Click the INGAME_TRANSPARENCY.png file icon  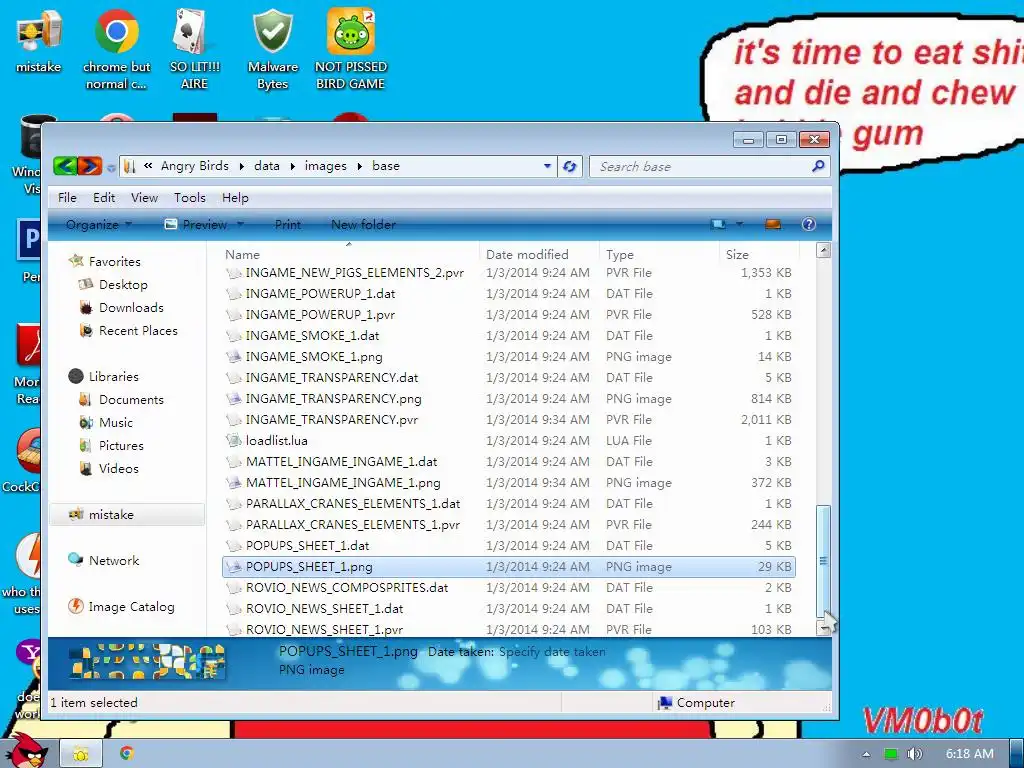pyautogui.click(x=233, y=398)
